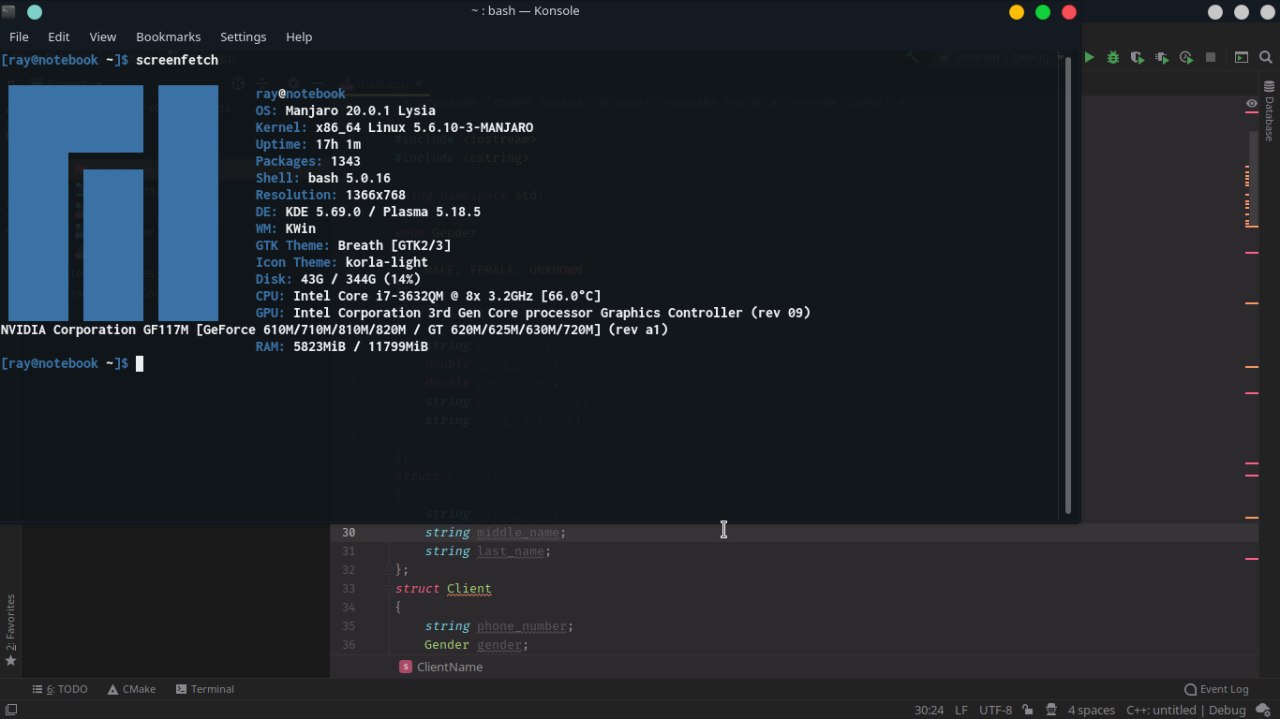Change LF line separator in status bar
This screenshot has height=719, width=1280.
pos(961,710)
